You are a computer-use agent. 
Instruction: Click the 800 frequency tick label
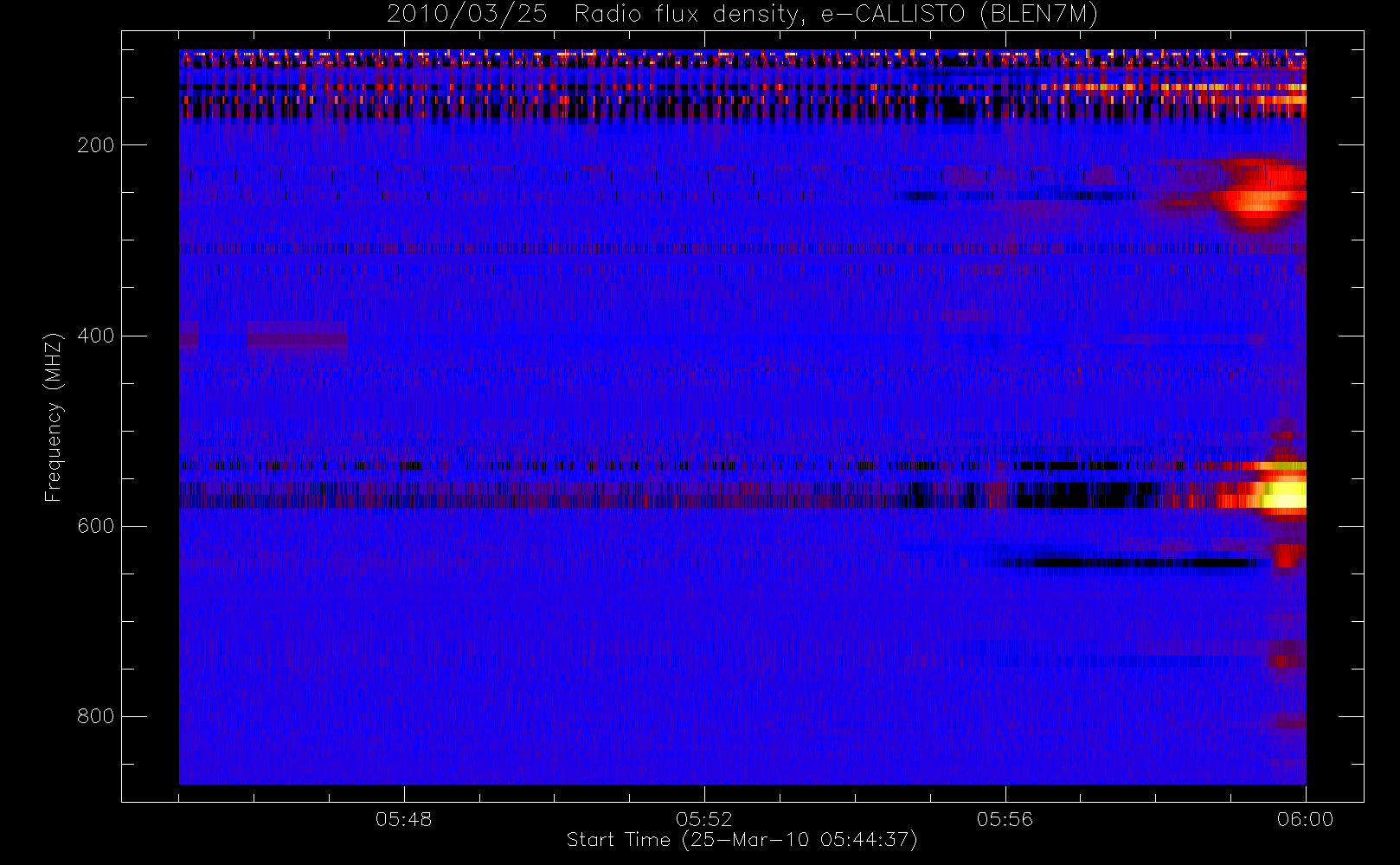coord(95,716)
